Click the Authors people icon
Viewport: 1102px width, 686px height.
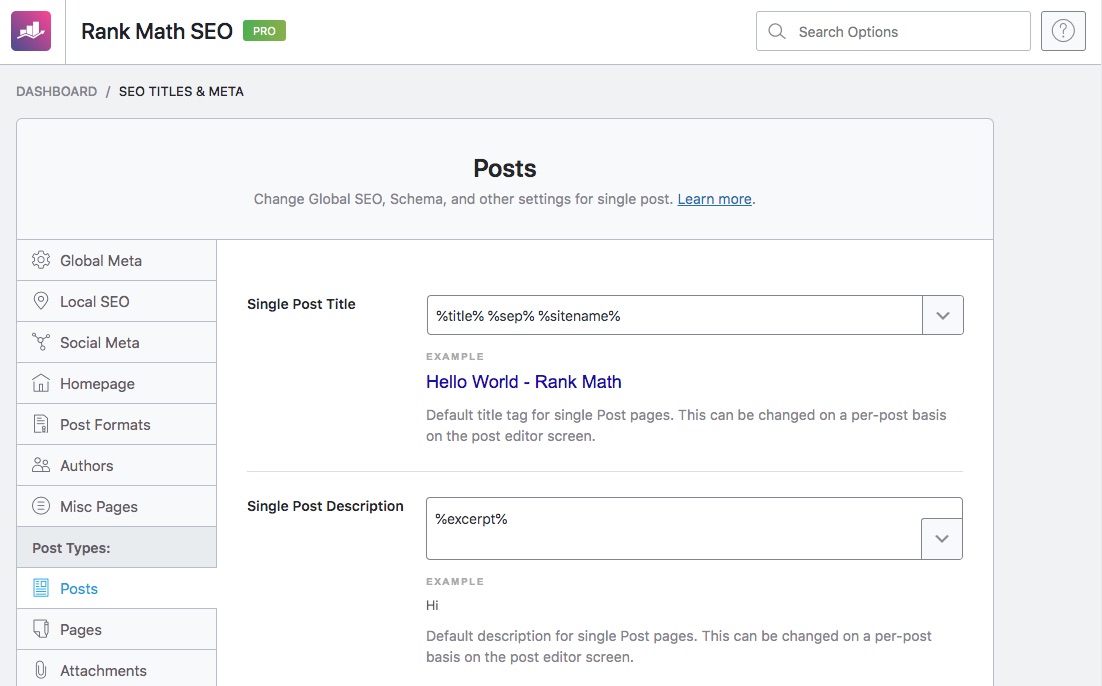[x=41, y=465]
